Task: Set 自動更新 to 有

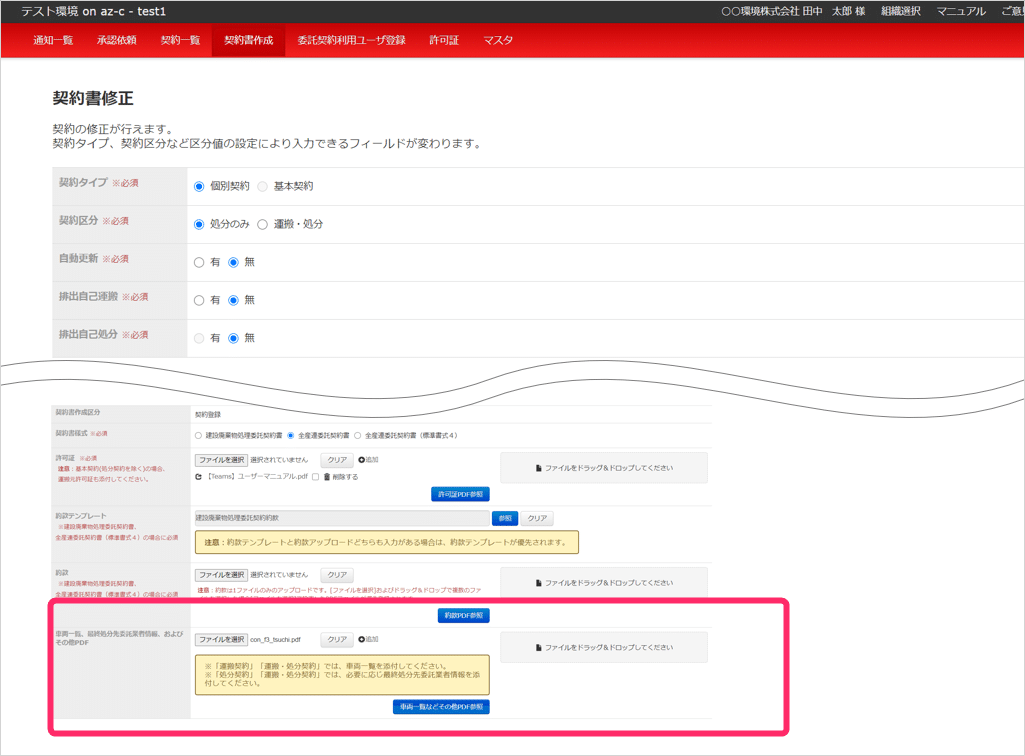Action: click(x=199, y=262)
